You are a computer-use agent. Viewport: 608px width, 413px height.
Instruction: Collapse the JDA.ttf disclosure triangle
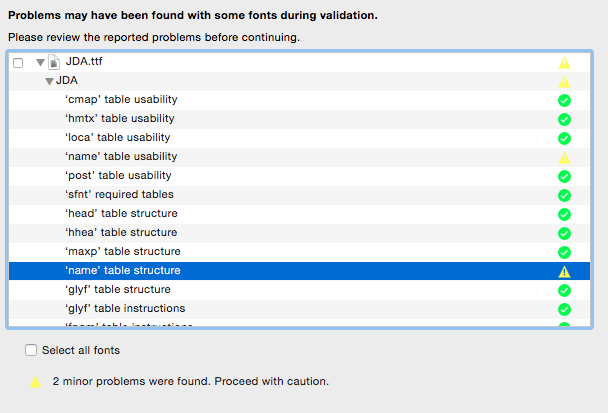(40, 62)
